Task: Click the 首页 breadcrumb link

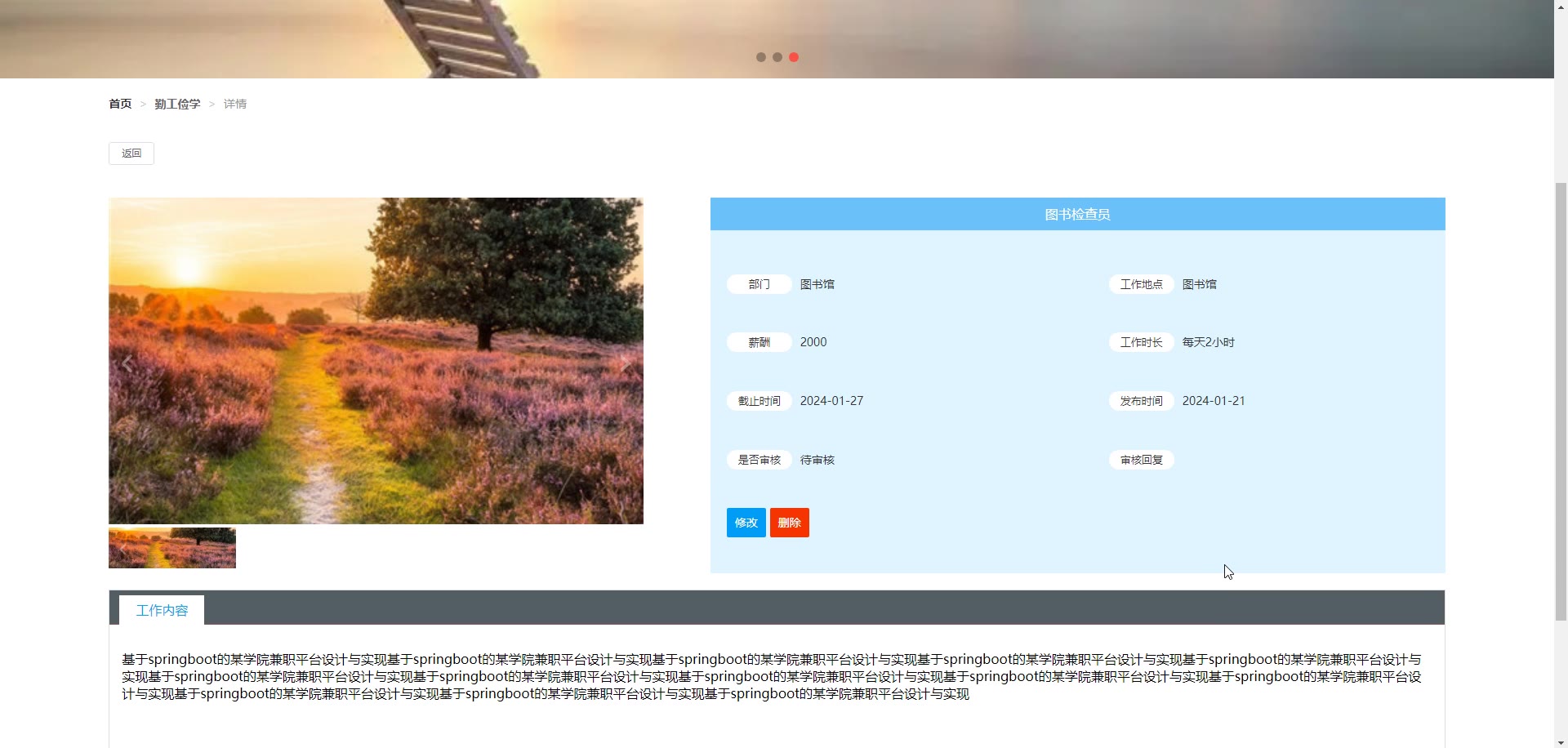Action: pos(120,104)
